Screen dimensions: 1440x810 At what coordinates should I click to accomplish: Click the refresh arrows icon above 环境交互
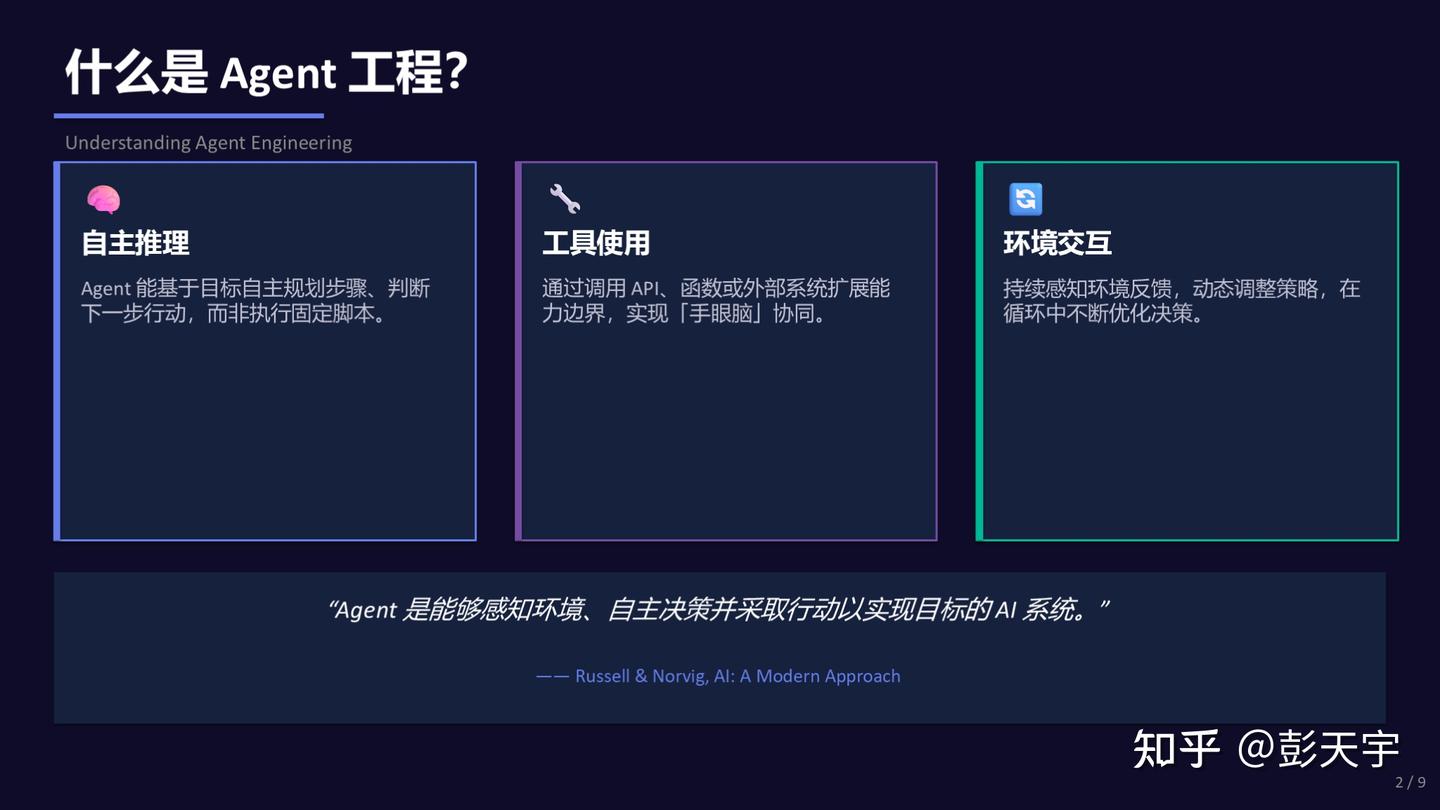pos(1026,199)
